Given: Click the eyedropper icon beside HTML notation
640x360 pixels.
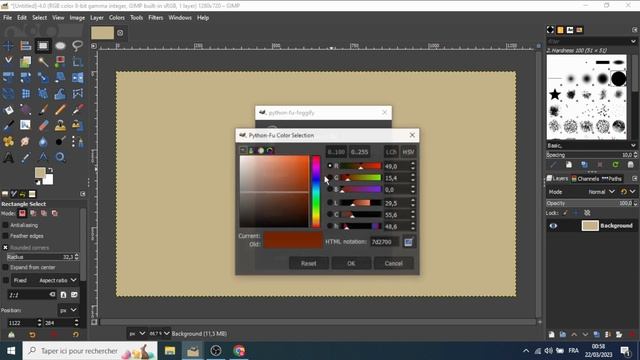Looking at the screenshot, I should coord(408,242).
